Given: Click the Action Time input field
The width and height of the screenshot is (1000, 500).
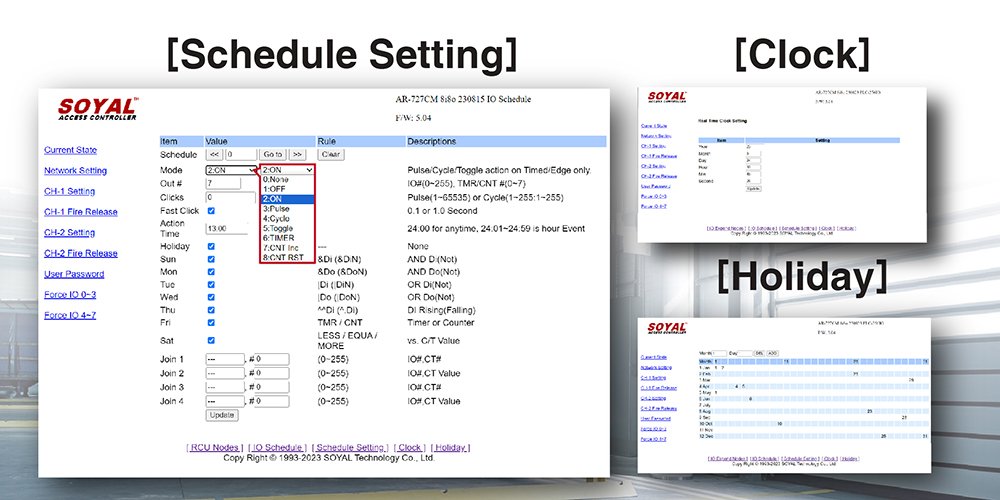Looking at the screenshot, I should point(228,229).
